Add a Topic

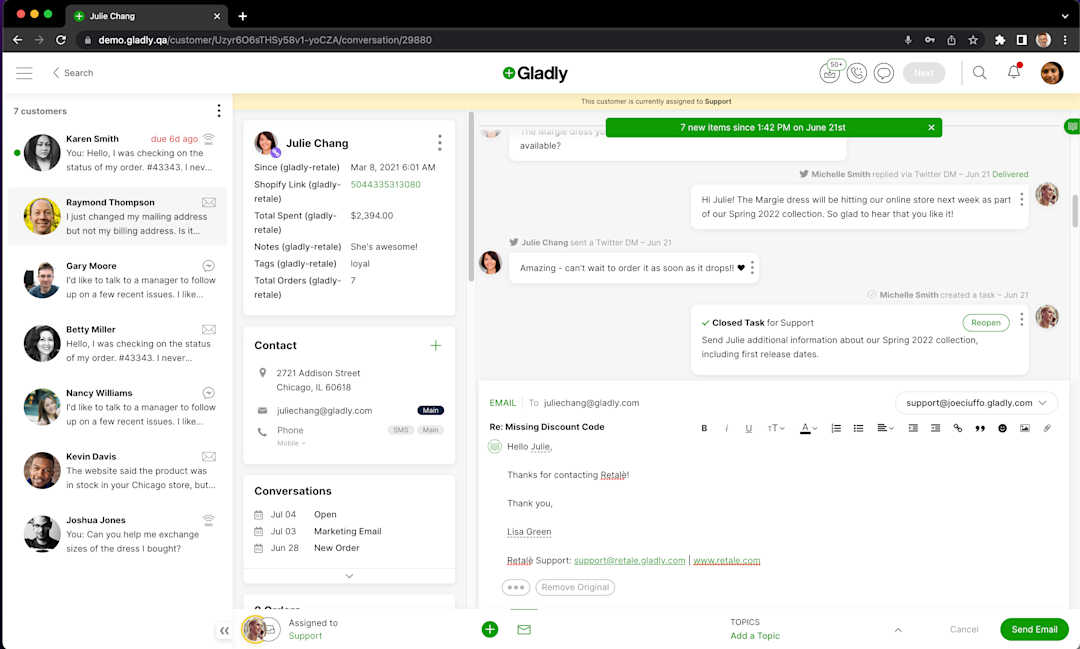tap(755, 636)
